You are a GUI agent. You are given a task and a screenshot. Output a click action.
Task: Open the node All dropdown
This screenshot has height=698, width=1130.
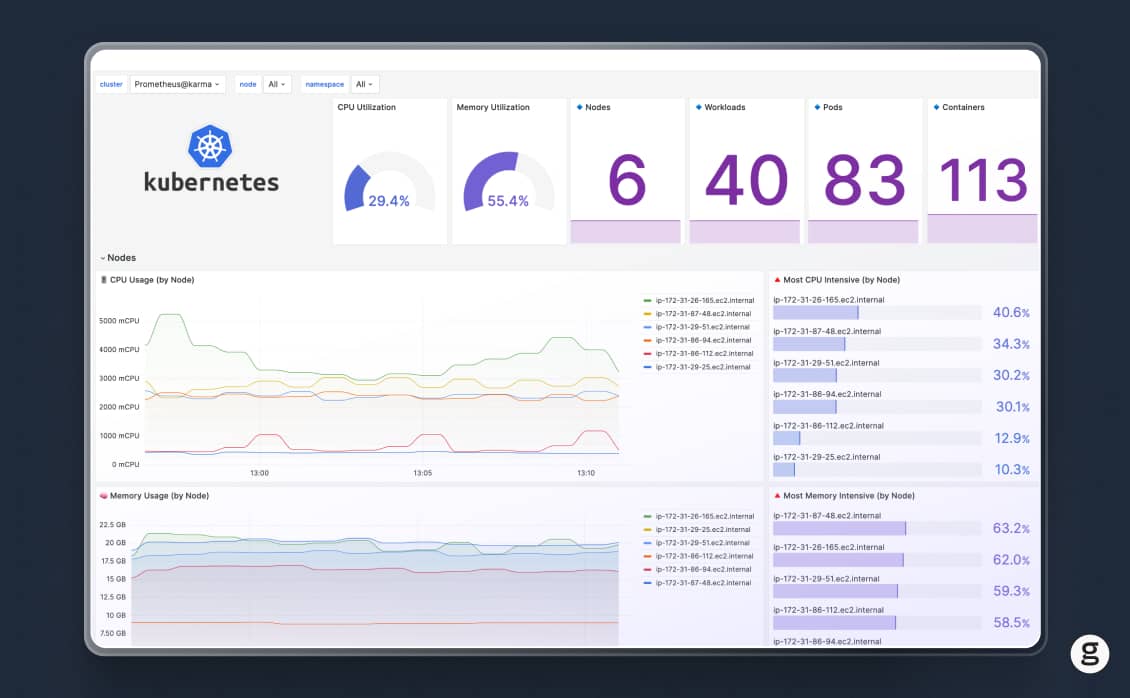pyautogui.click(x=277, y=84)
